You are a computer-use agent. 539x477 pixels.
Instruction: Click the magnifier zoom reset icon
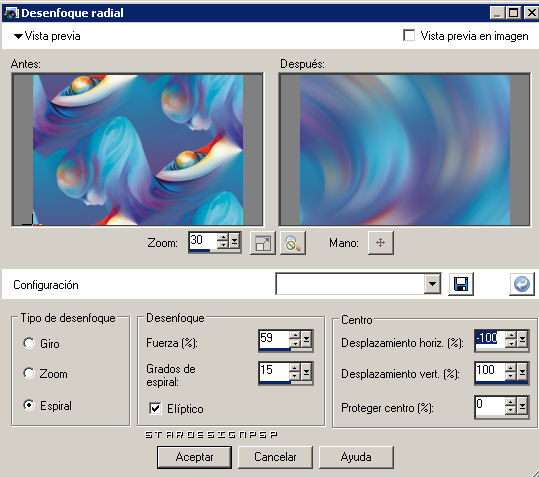[293, 243]
